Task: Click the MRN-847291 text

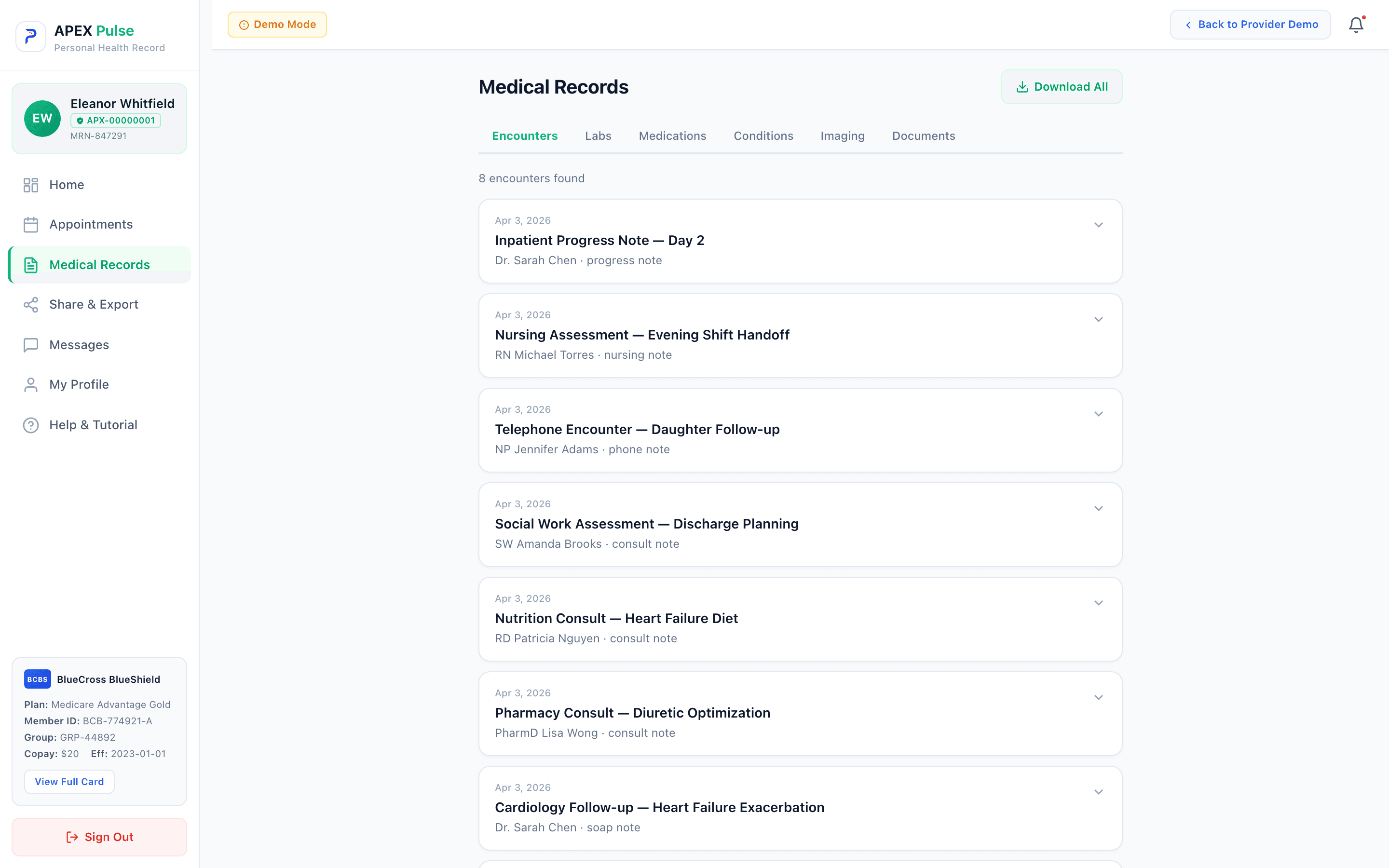Action: pos(98,136)
